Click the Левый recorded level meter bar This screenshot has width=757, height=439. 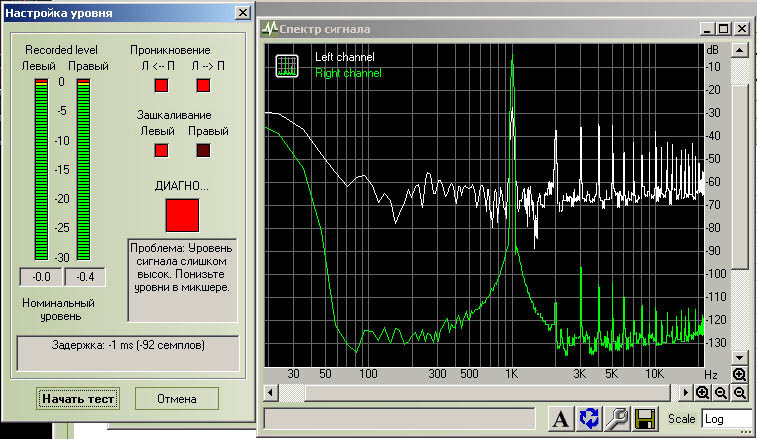[41, 170]
